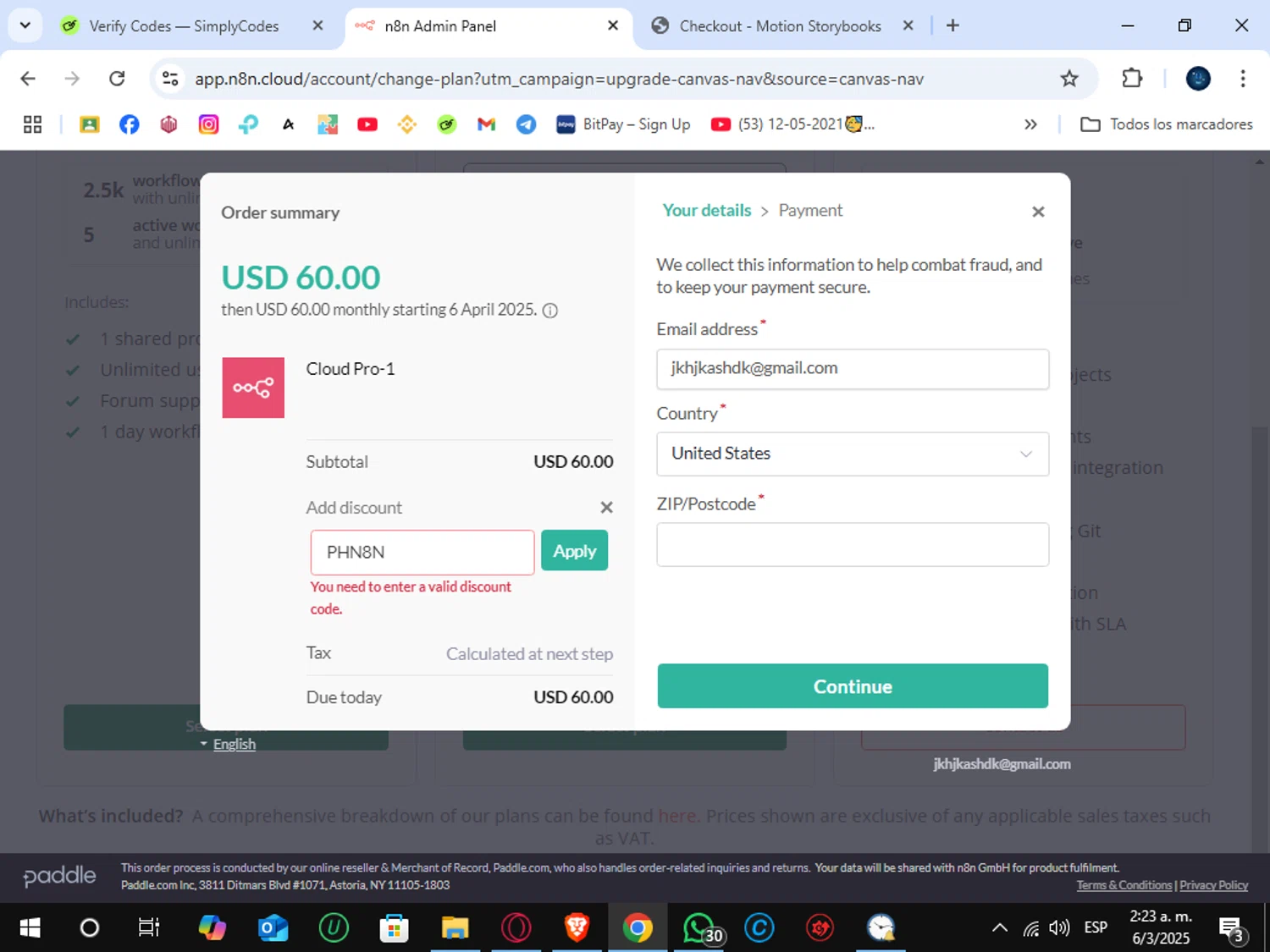This screenshot has width=1270, height=952.
Task: Open the Binance bookmark icon
Action: [407, 124]
